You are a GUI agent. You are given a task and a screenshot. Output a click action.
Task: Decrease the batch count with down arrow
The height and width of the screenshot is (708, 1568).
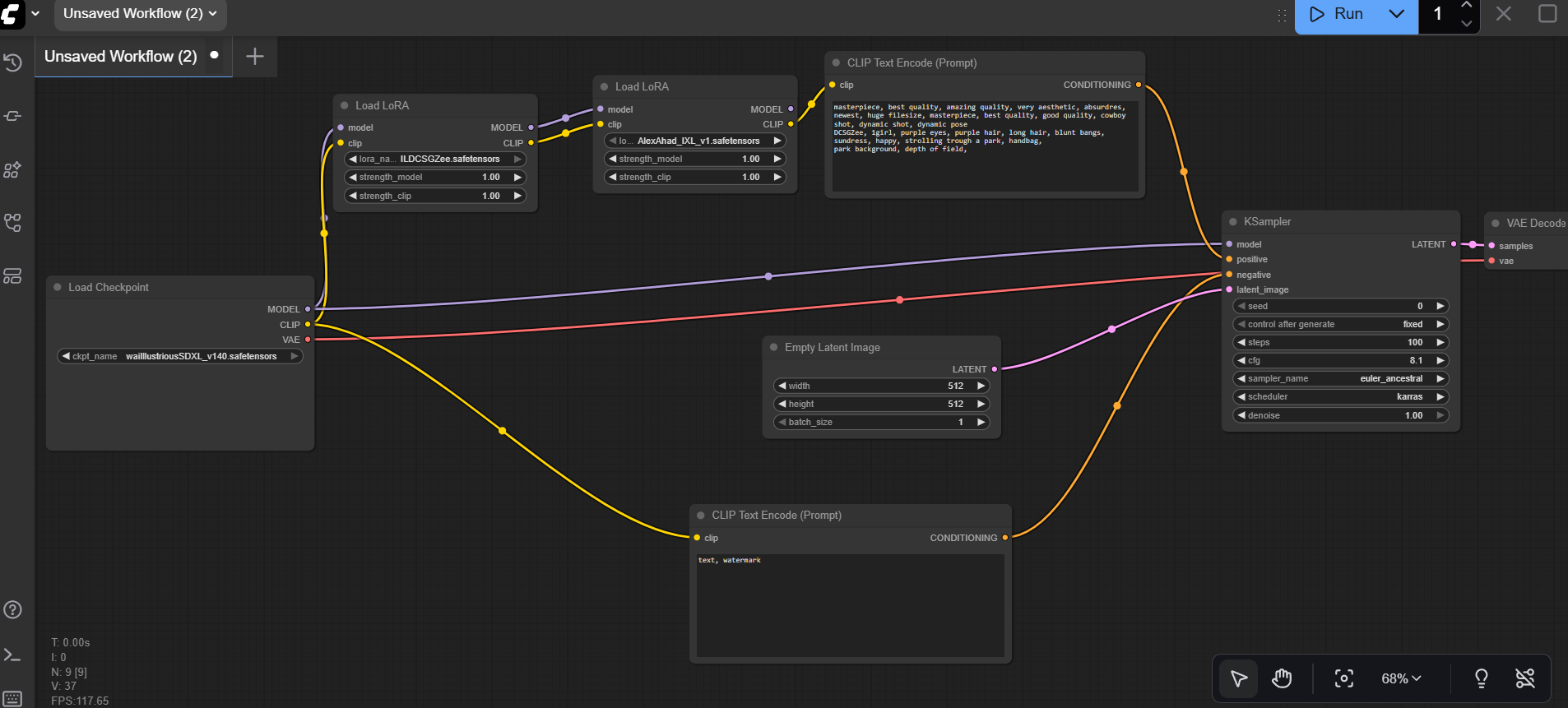1467,23
